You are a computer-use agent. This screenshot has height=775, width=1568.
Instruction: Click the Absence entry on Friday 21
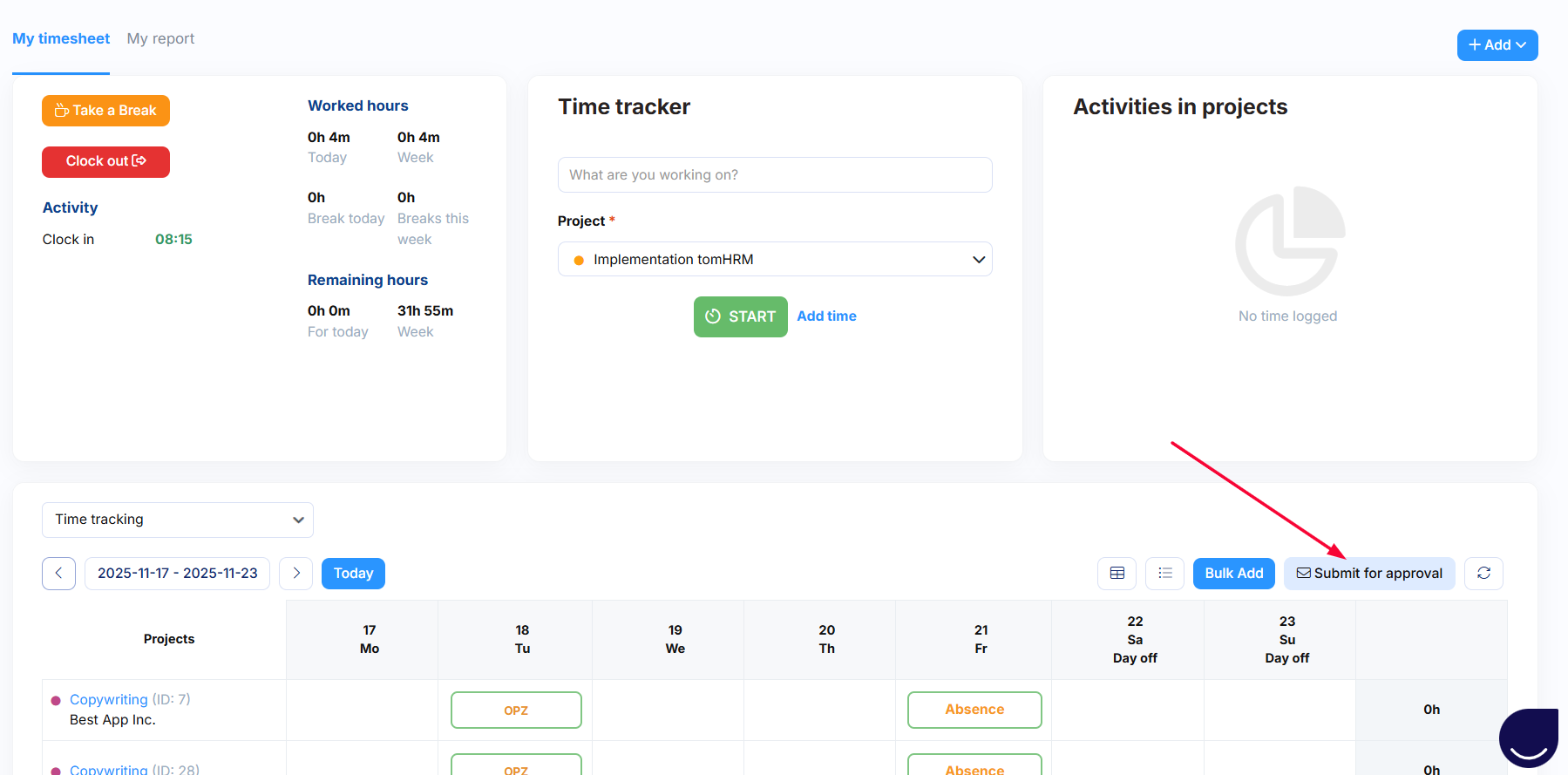click(974, 710)
